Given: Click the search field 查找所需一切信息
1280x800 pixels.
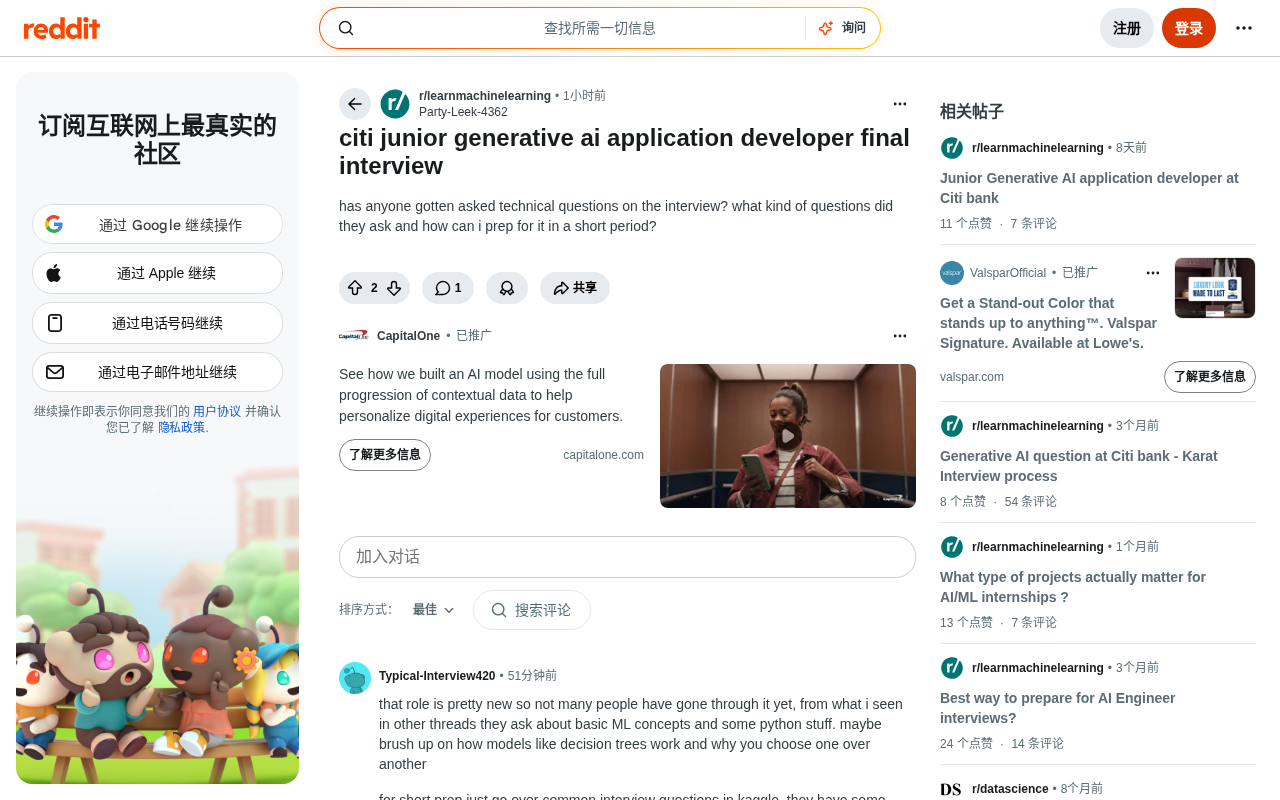Looking at the screenshot, I should (x=600, y=28).
